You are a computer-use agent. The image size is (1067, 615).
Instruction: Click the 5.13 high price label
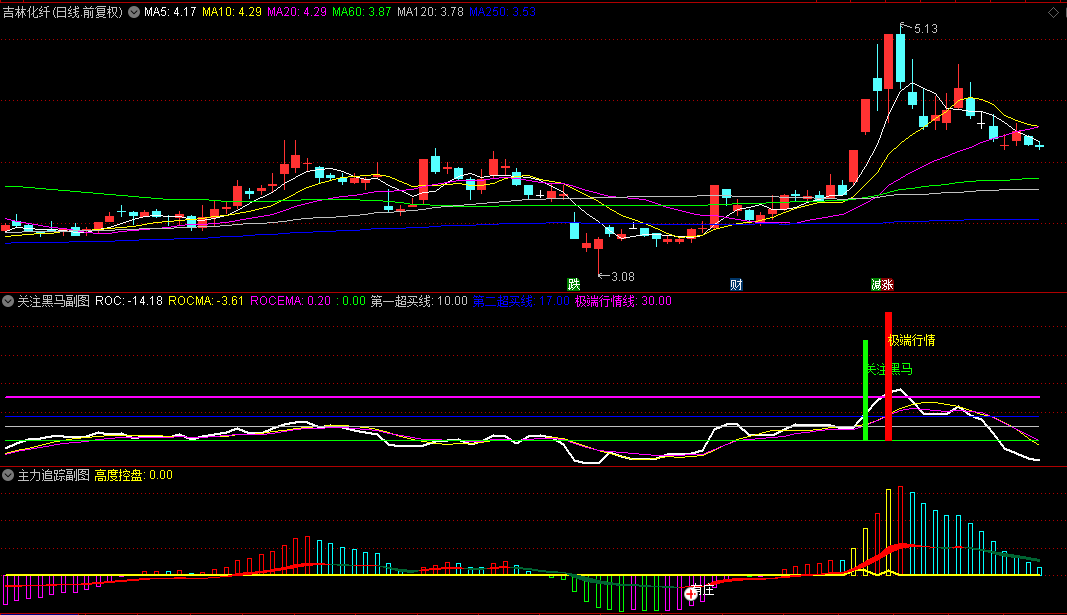(x=924, y=29)
